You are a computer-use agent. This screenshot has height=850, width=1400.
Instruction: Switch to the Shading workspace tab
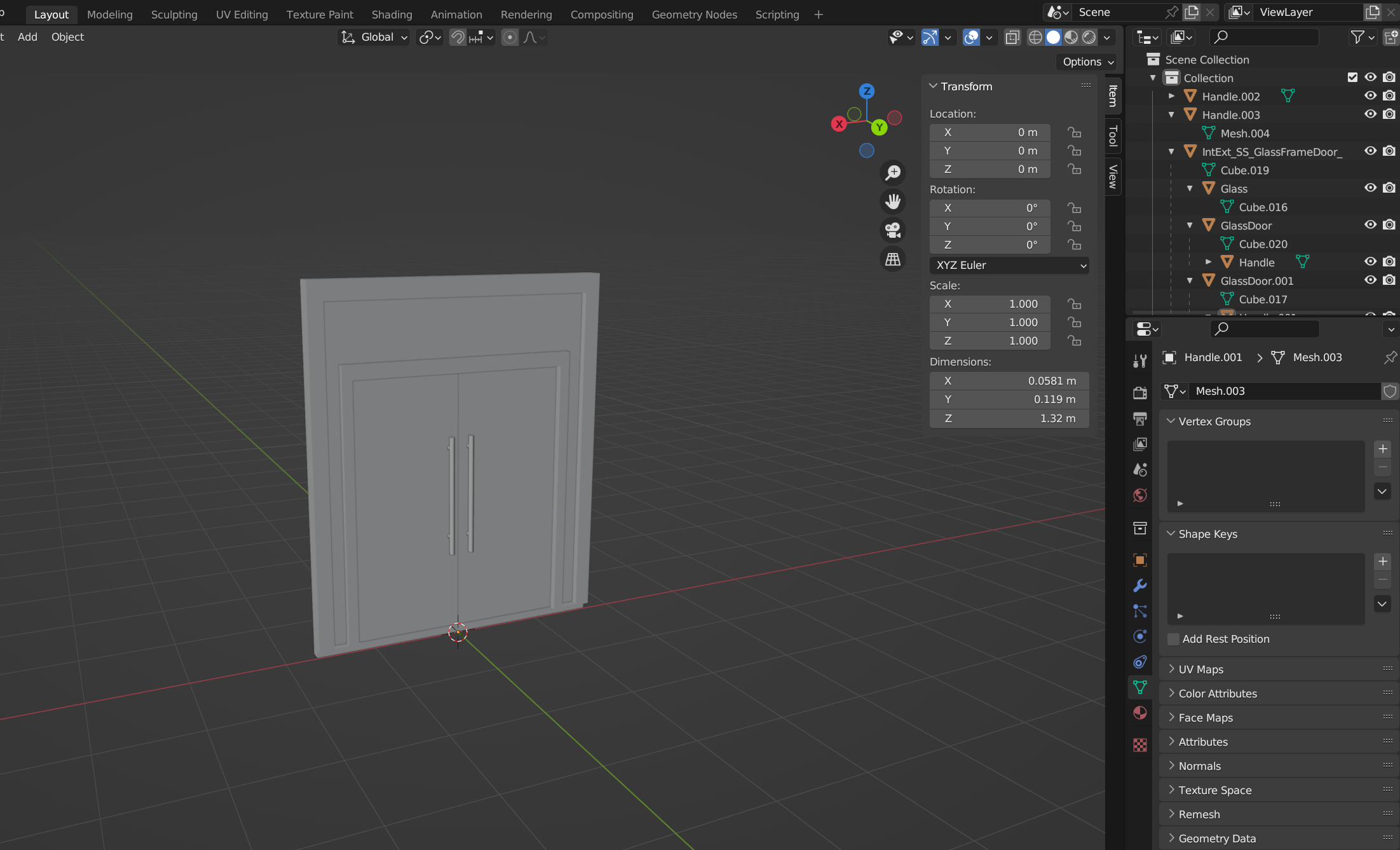[391, 14]
